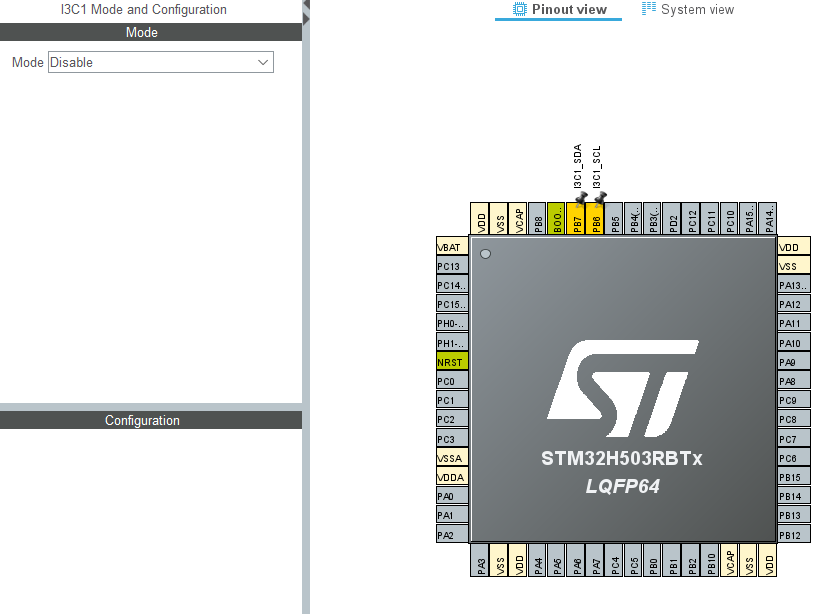The width and height of the screenshot is (829, 614).
Task: Select pin PA9
Action: coord(794,362)
